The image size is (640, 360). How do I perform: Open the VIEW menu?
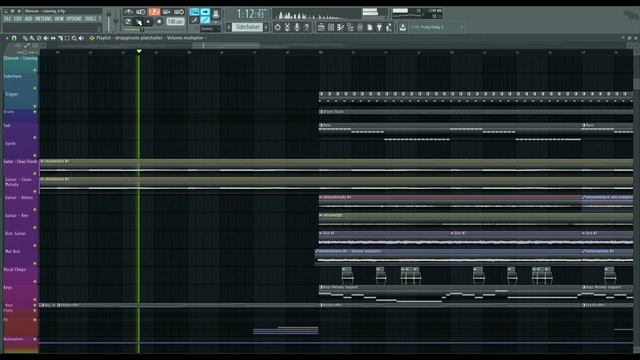59,19
